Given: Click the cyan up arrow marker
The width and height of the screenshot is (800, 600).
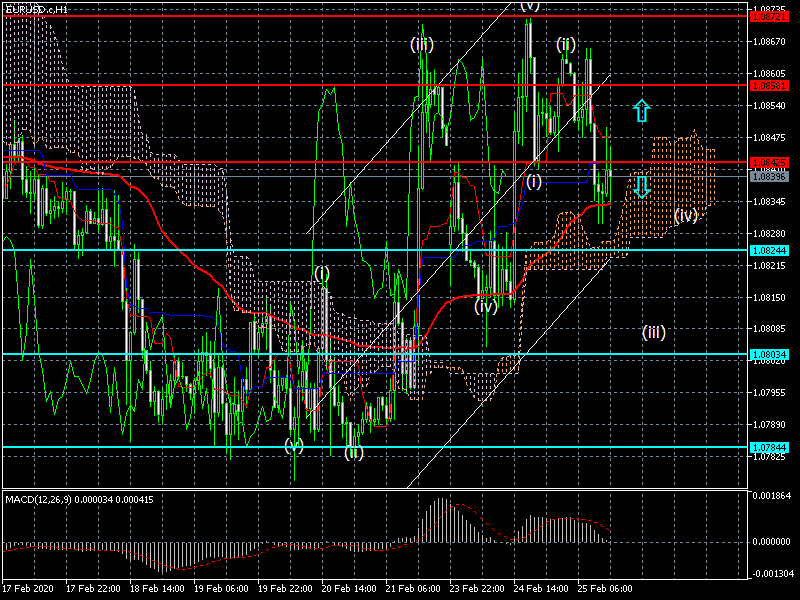Looking at the screenshot, I should [642, 109].
